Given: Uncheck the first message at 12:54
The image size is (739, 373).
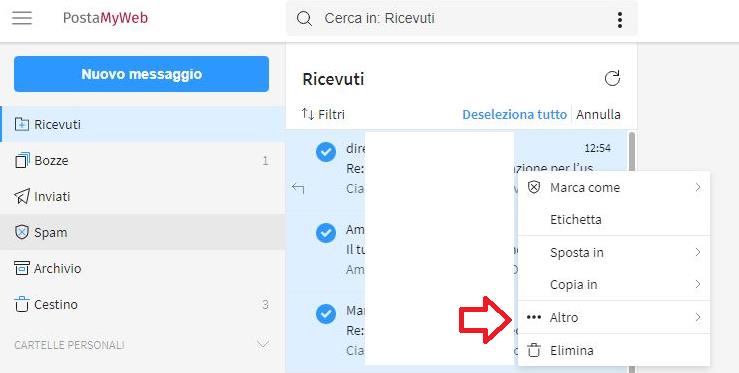Looking at the screenshot, I should tap(326, 152).
